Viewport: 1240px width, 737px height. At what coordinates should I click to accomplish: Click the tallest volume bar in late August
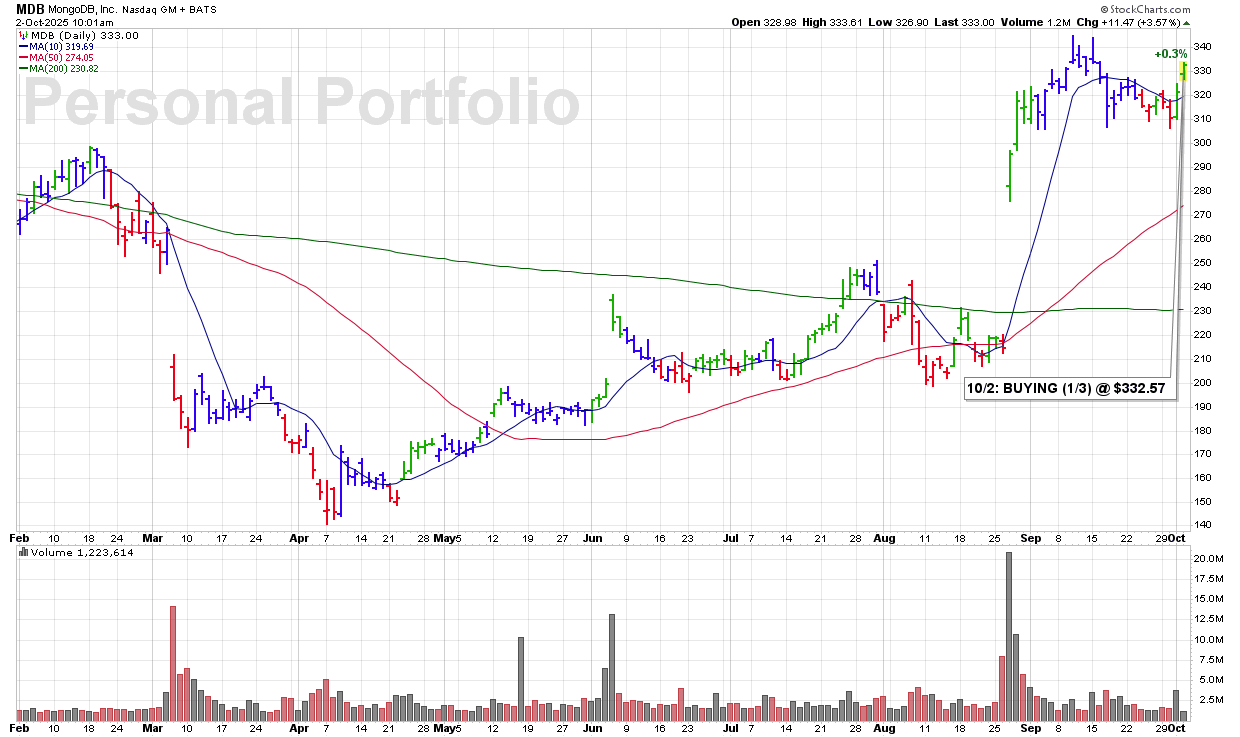1009,636
